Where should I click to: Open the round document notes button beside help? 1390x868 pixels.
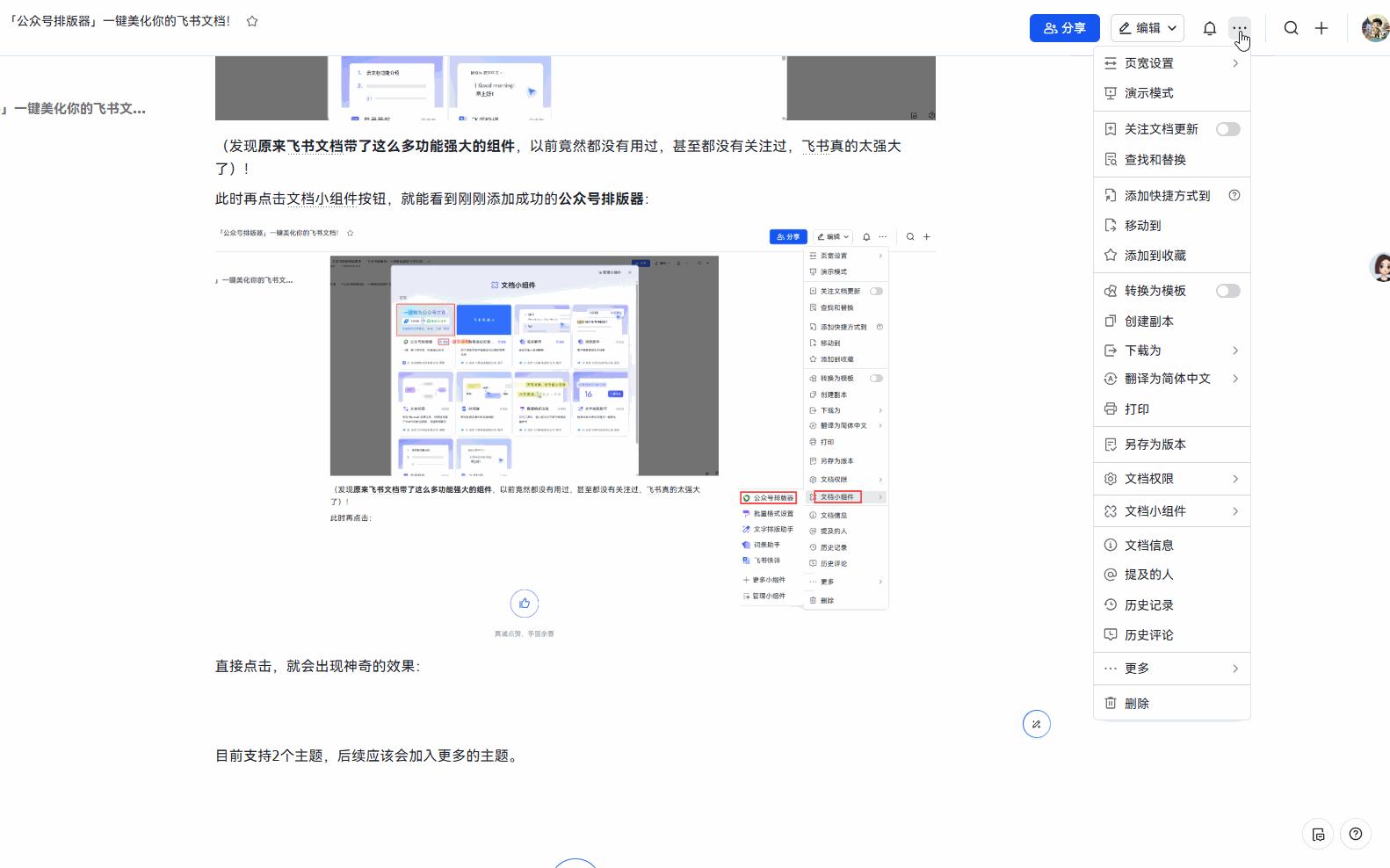[1318, 834]
